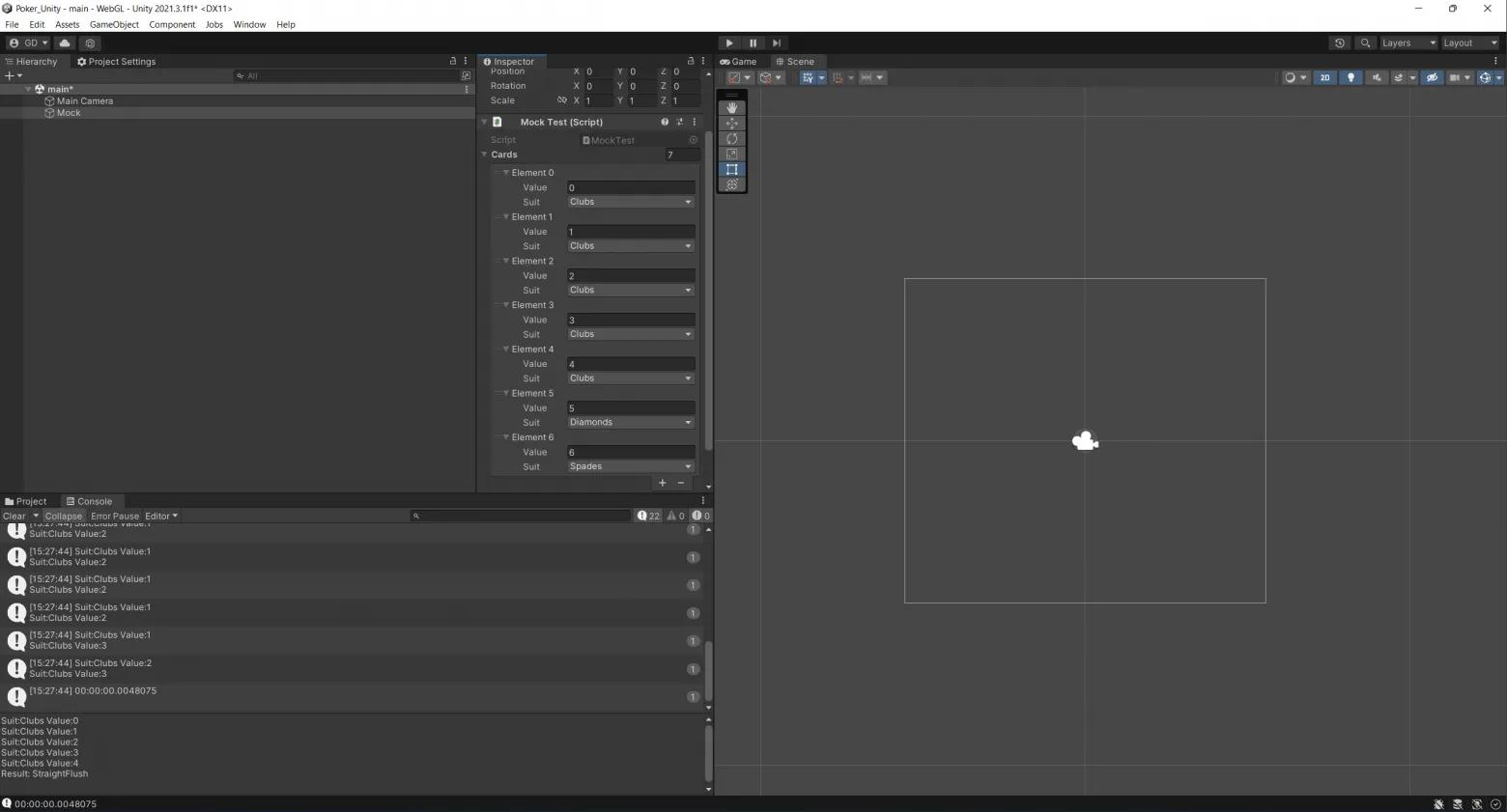Click the Console search field
The height and width of the screenshot is (812, 1507).
(522, 516)
